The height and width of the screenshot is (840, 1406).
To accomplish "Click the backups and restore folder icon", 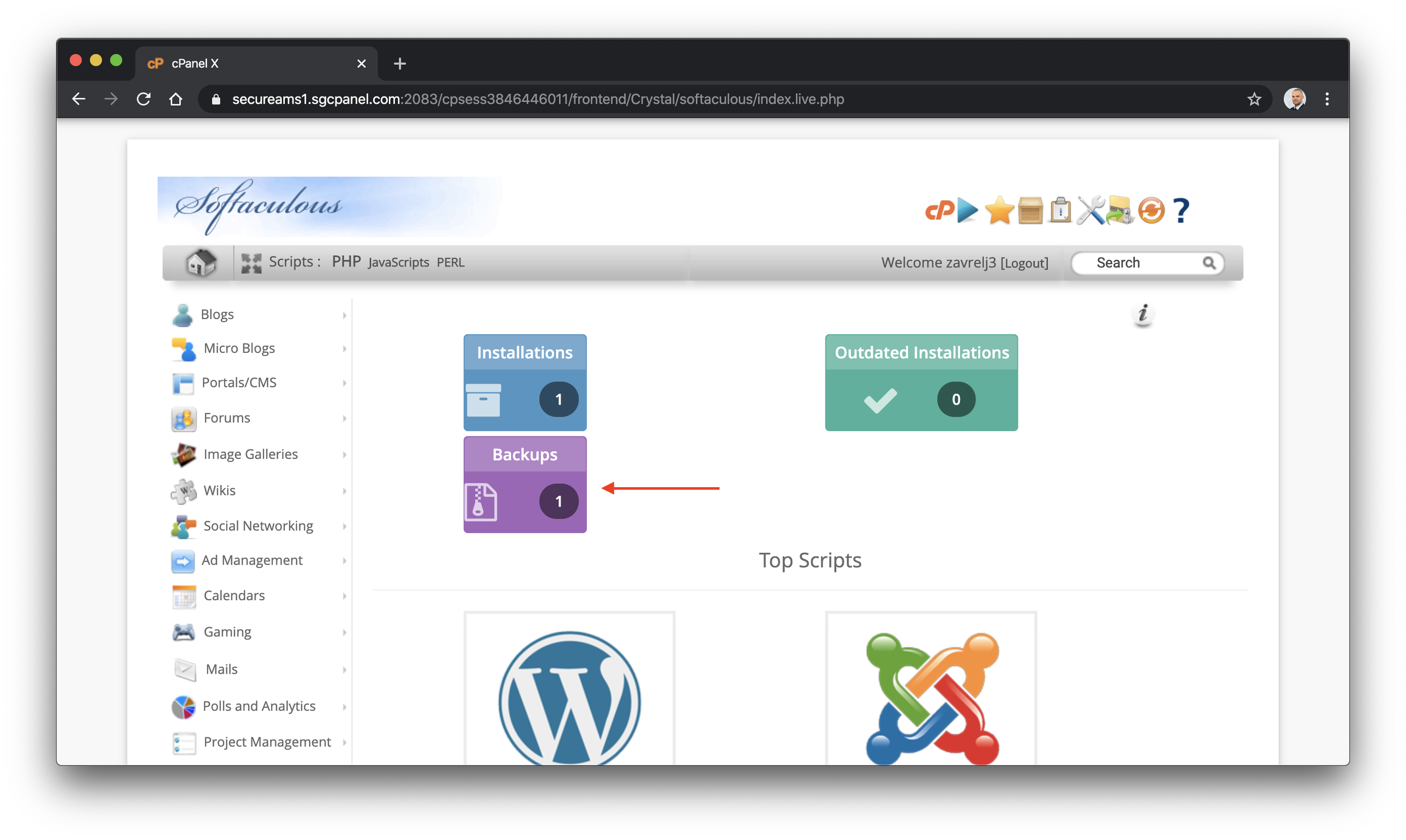I will click(1120, 210).
